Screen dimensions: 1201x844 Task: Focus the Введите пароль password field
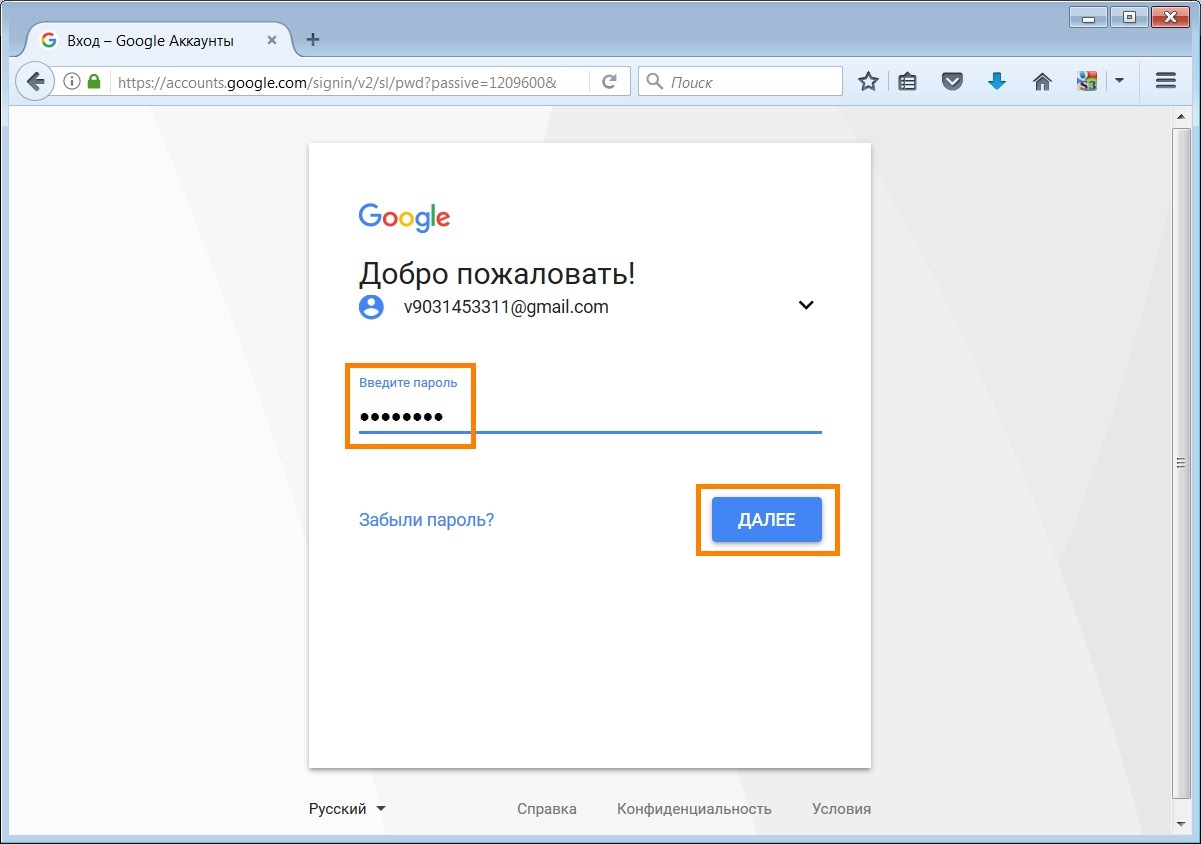click(x=590, y=415)
